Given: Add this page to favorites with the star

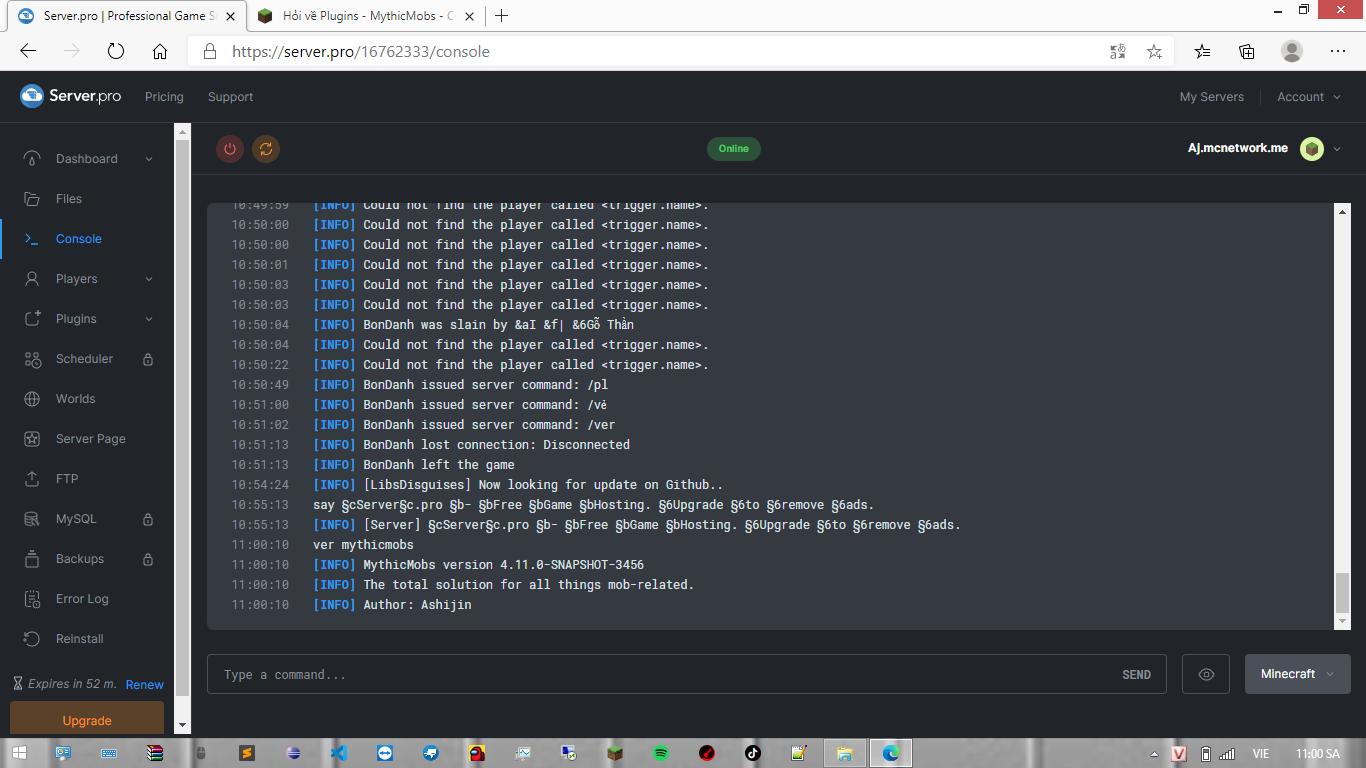Looking at the screenshot, I should (x=1154, y=51).
